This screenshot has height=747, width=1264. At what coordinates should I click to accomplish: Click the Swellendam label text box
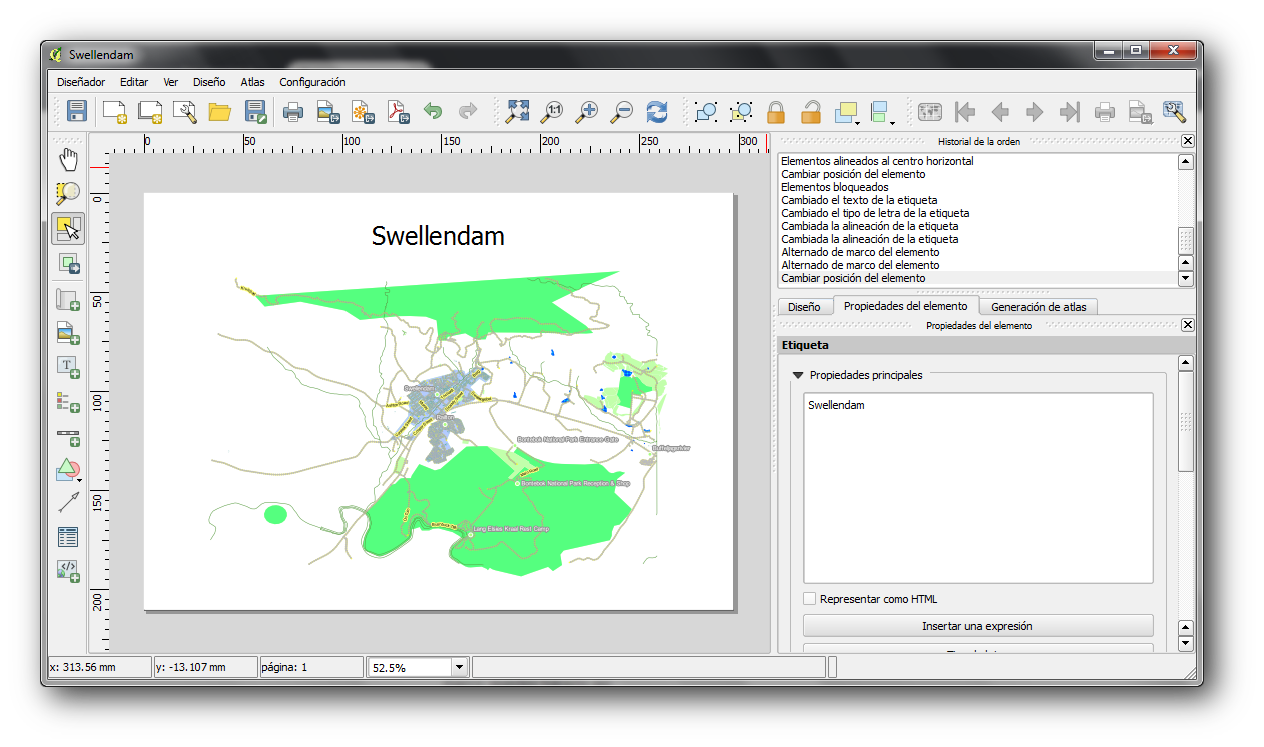coord(978,488)
